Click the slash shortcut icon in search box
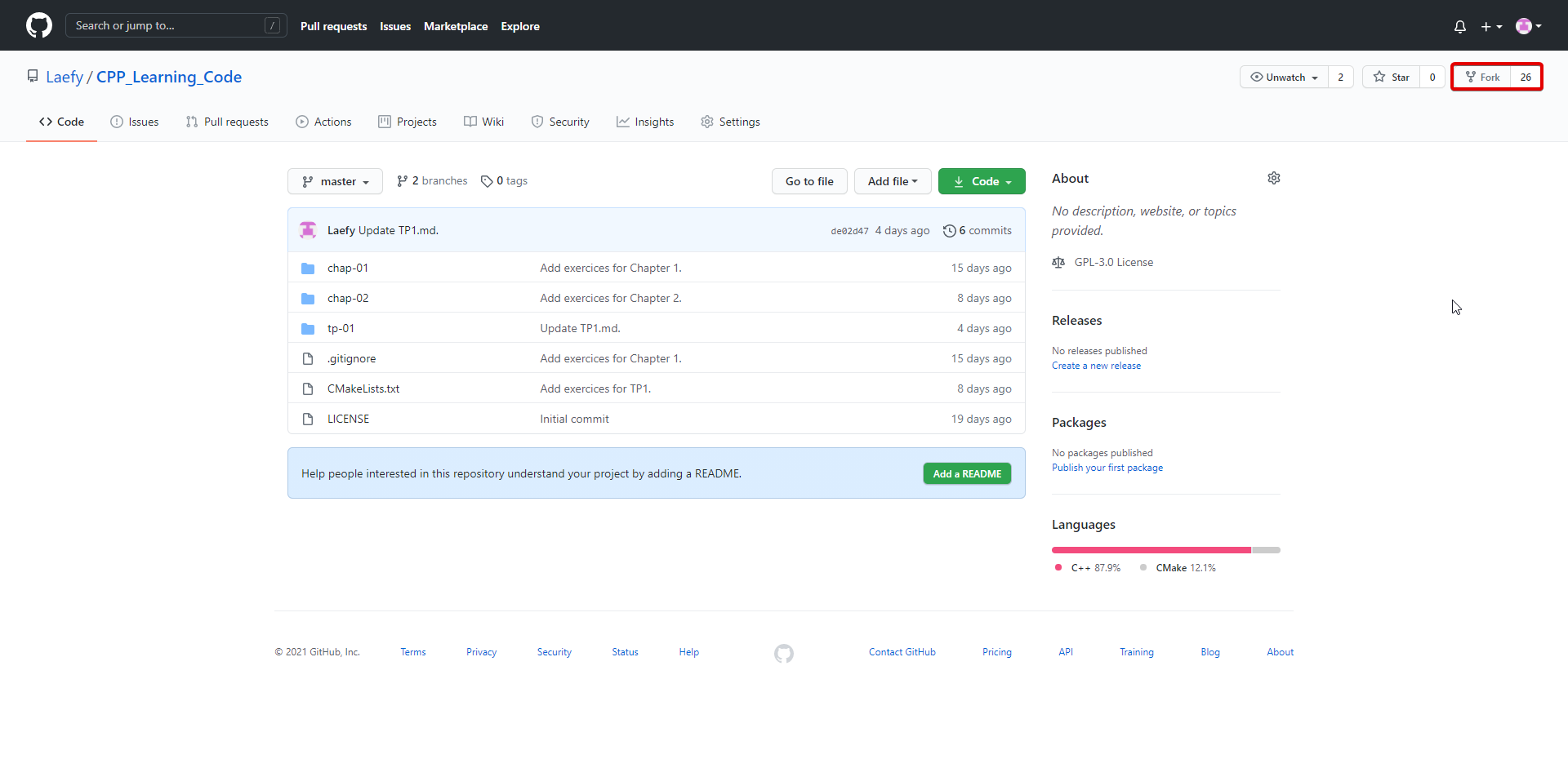The width and height of the screenshot is (1568, 768). click(272, 25)
